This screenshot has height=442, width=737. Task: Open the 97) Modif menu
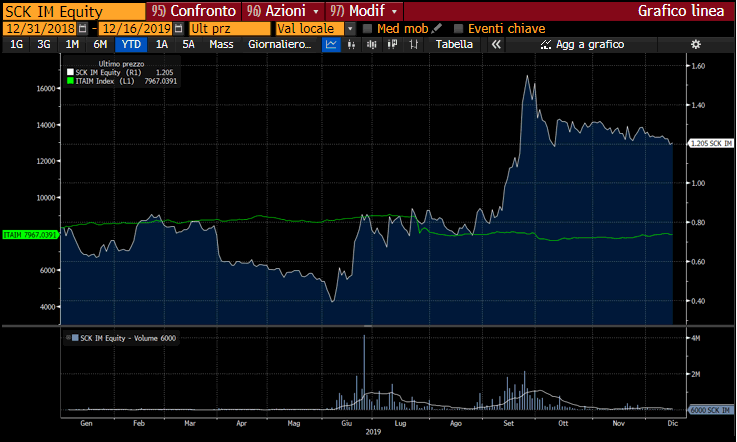click(364, 11)
